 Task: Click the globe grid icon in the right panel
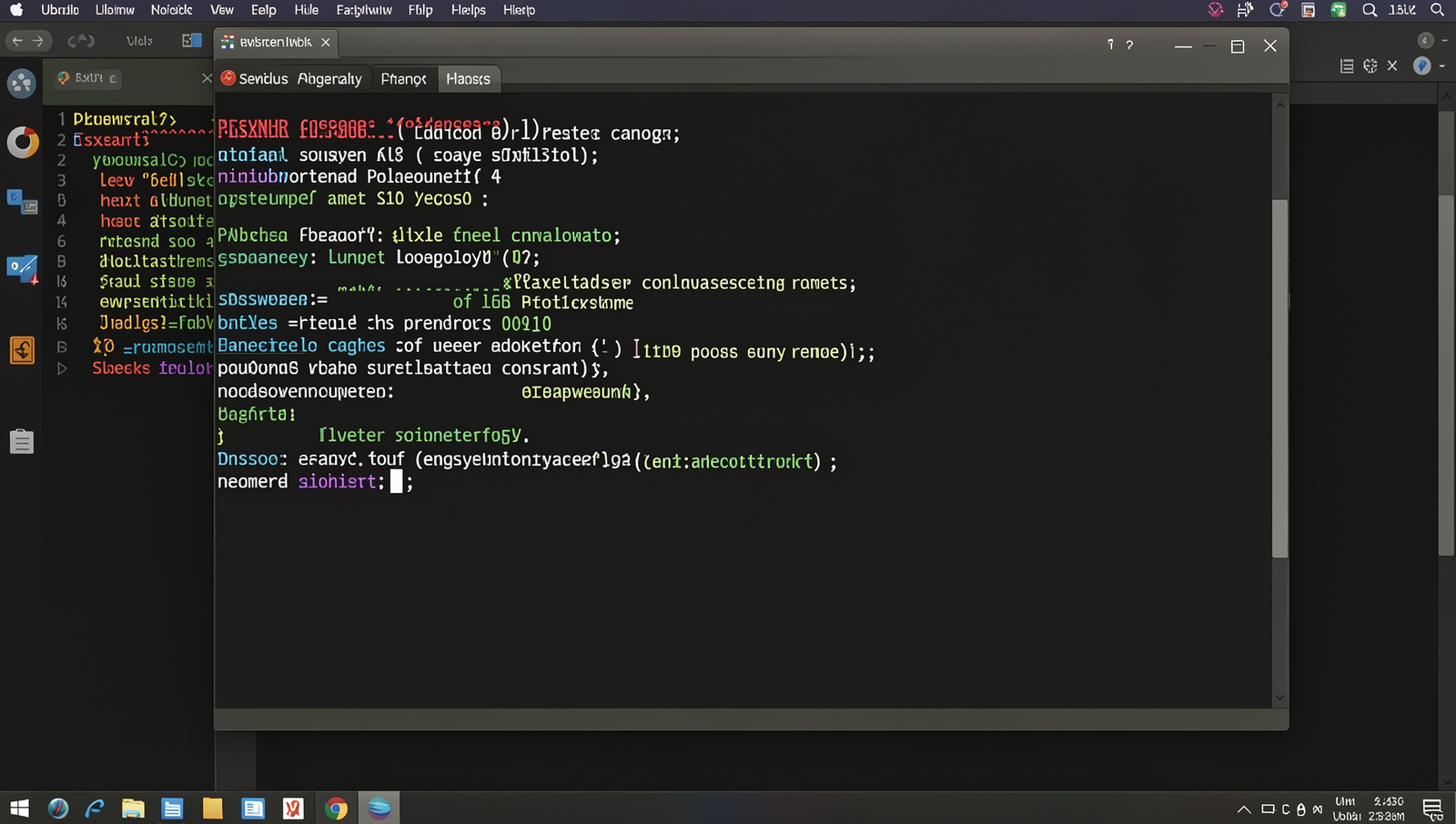[1370, 66]
